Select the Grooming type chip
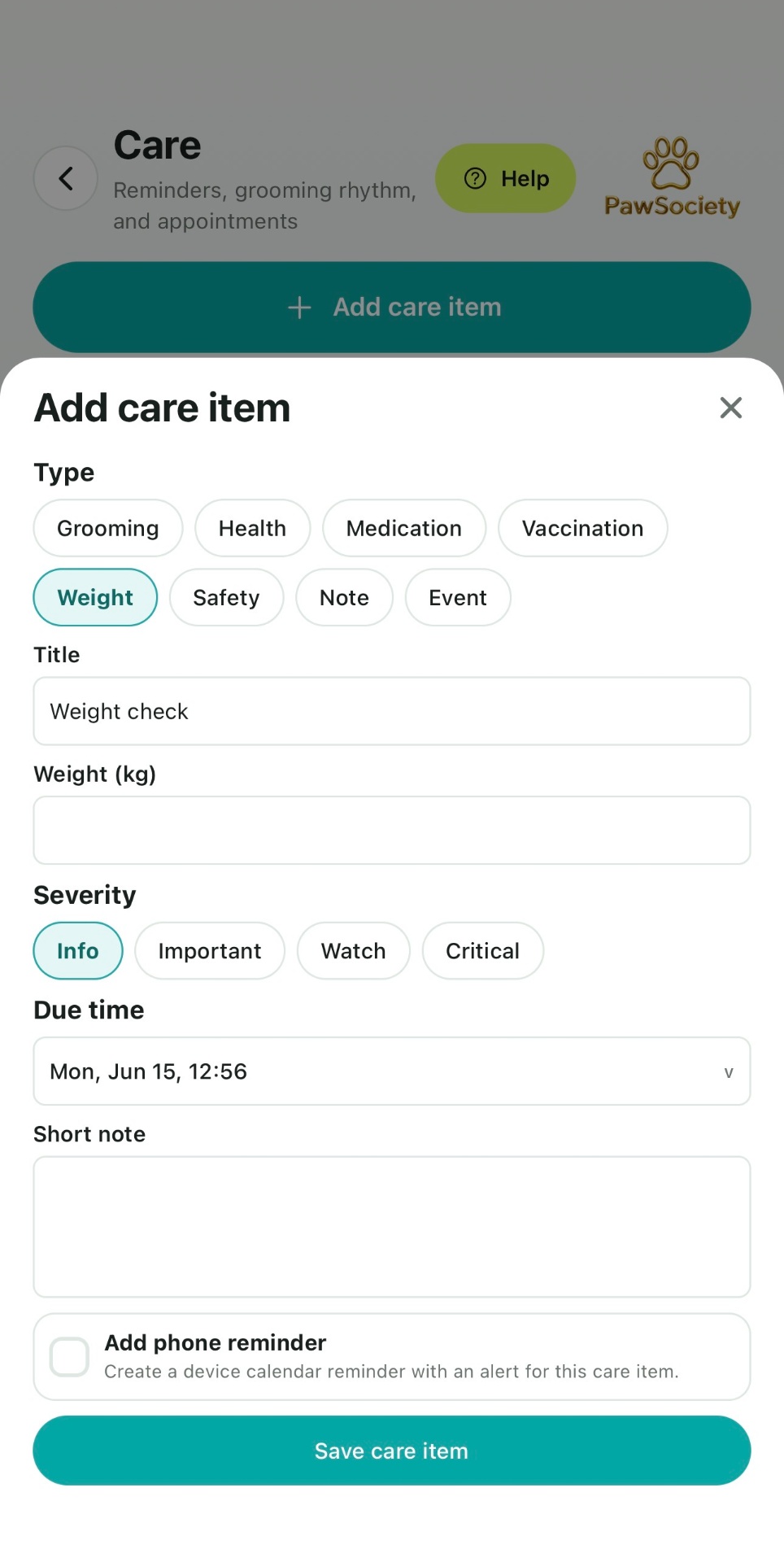Screen dimensions: 784x1562 tap(108, 528)
